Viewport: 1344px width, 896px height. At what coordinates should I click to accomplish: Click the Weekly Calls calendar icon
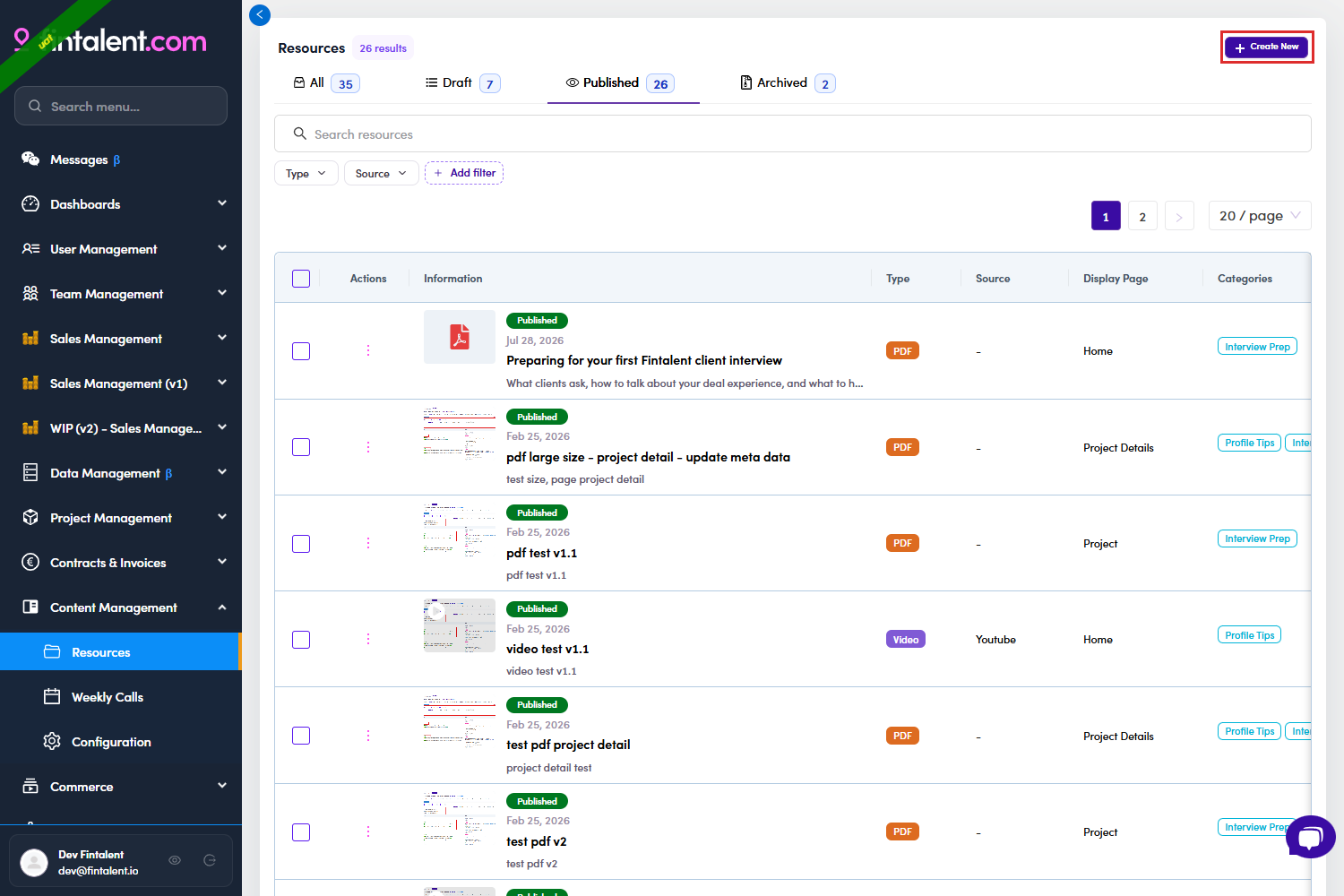point(52,696)
